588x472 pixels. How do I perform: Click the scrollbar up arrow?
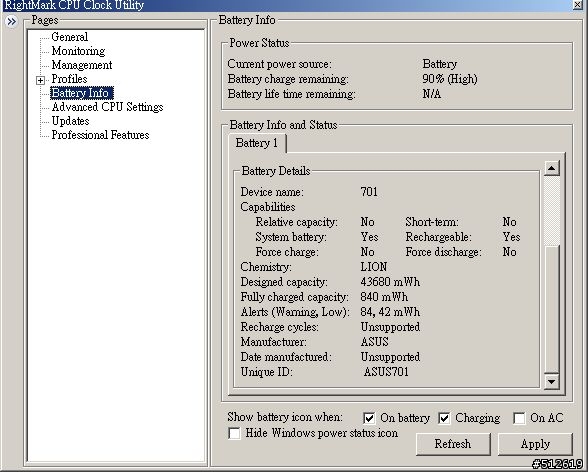pyautogui.click(x=551, y=168)
